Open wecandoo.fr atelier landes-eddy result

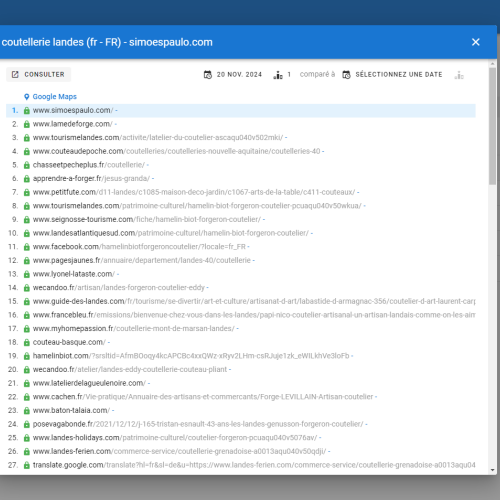[x=130, y=370]
